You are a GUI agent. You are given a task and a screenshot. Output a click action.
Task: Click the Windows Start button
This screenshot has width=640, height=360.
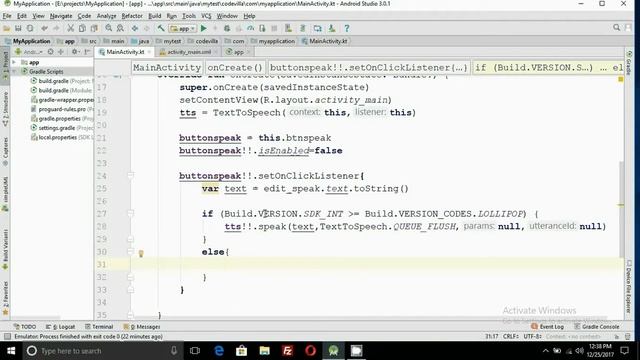pyautogui.click(x=11, y=351)
